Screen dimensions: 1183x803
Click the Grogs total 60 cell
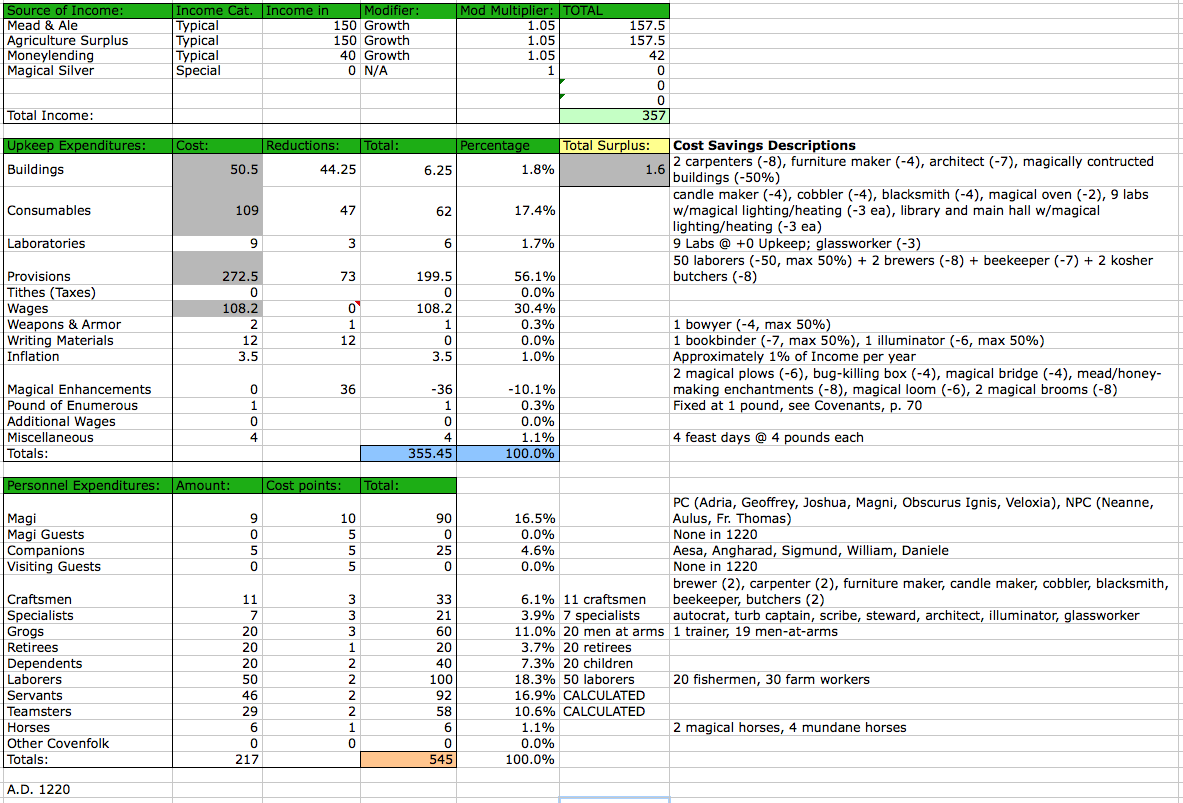pyautogui.click(x=409, y=632)
